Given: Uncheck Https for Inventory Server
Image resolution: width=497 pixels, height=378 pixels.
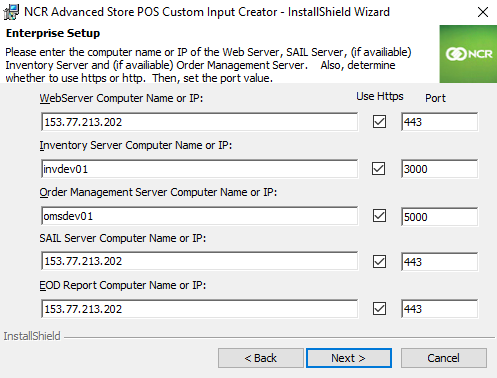Looking at the screenshot, I should coord(379,169).
